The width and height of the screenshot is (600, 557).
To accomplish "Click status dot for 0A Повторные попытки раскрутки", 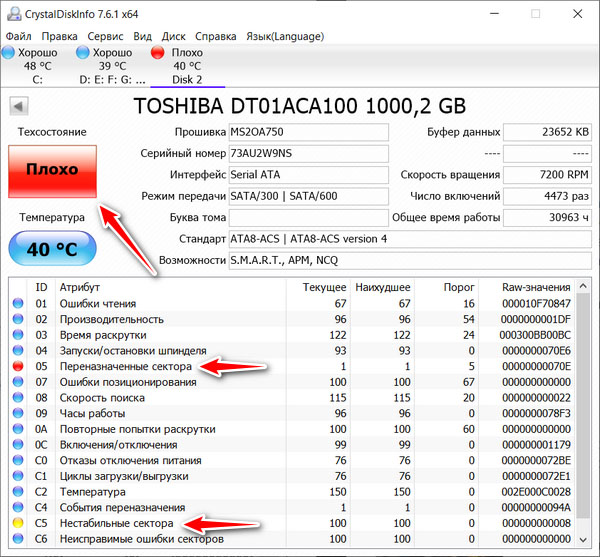I will point(18,429).
